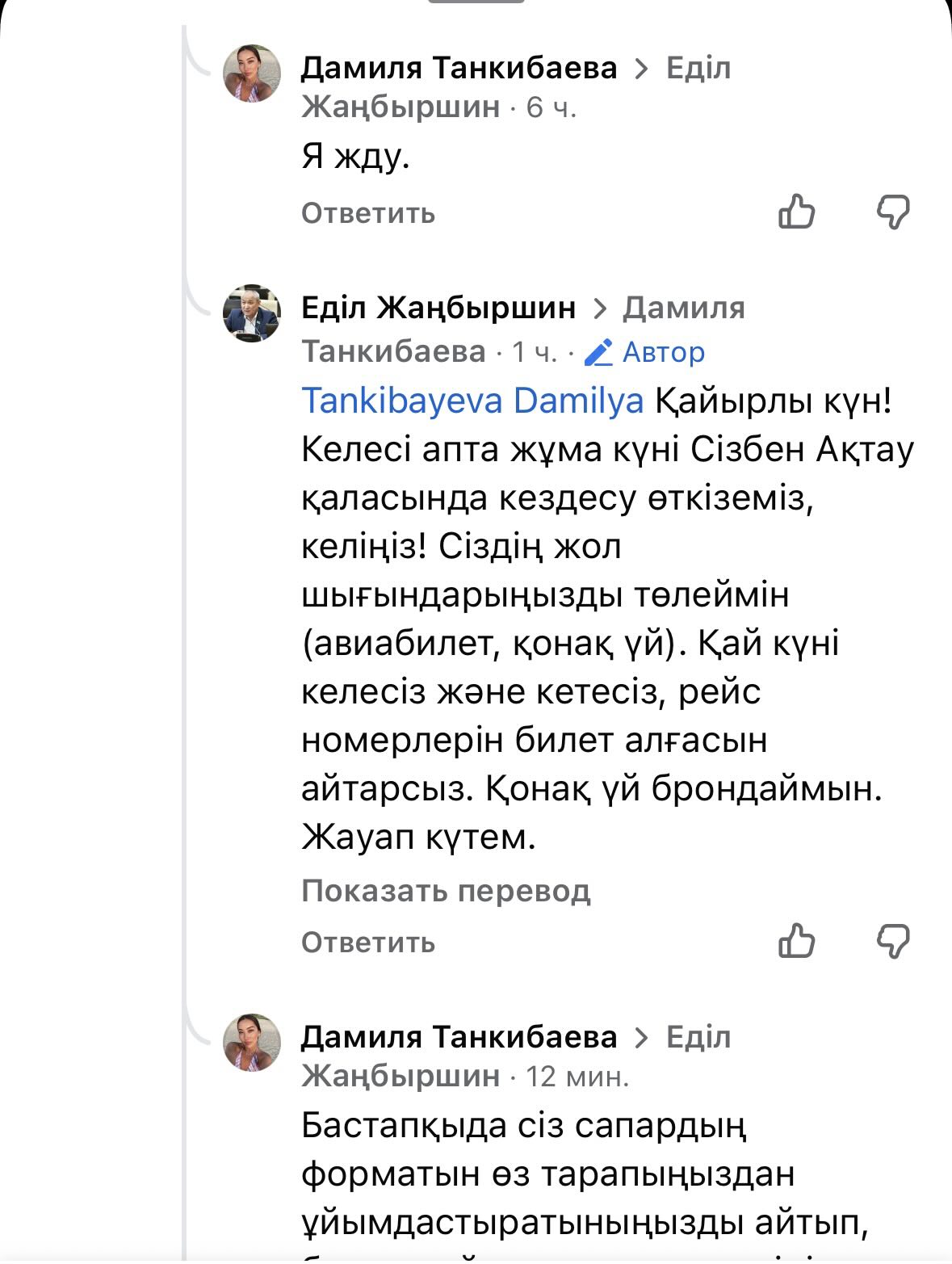952x1264 pixels.
Task: Click Дамиля Танкибаева's name above "Я жду."
Action: (x=459, y=69)
